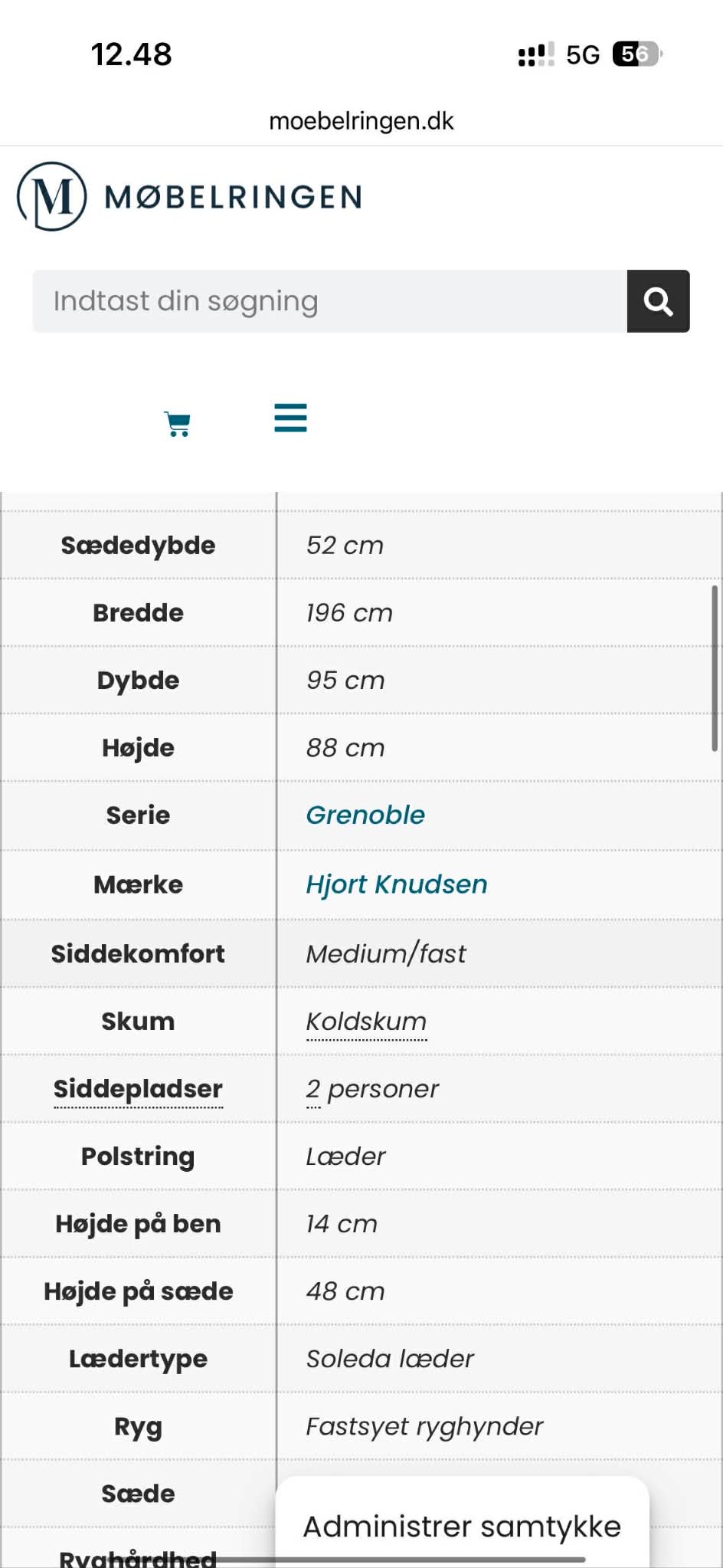Open Administrer samtykke settings
This screenshot has height=1568, width=723.
point(463,1526)
